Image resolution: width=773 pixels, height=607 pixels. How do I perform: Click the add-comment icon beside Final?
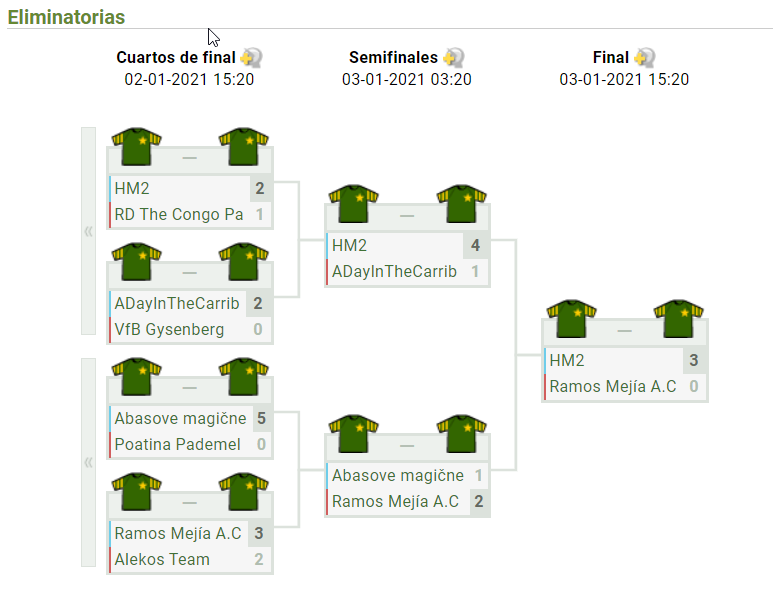click(x=644, y=58)
